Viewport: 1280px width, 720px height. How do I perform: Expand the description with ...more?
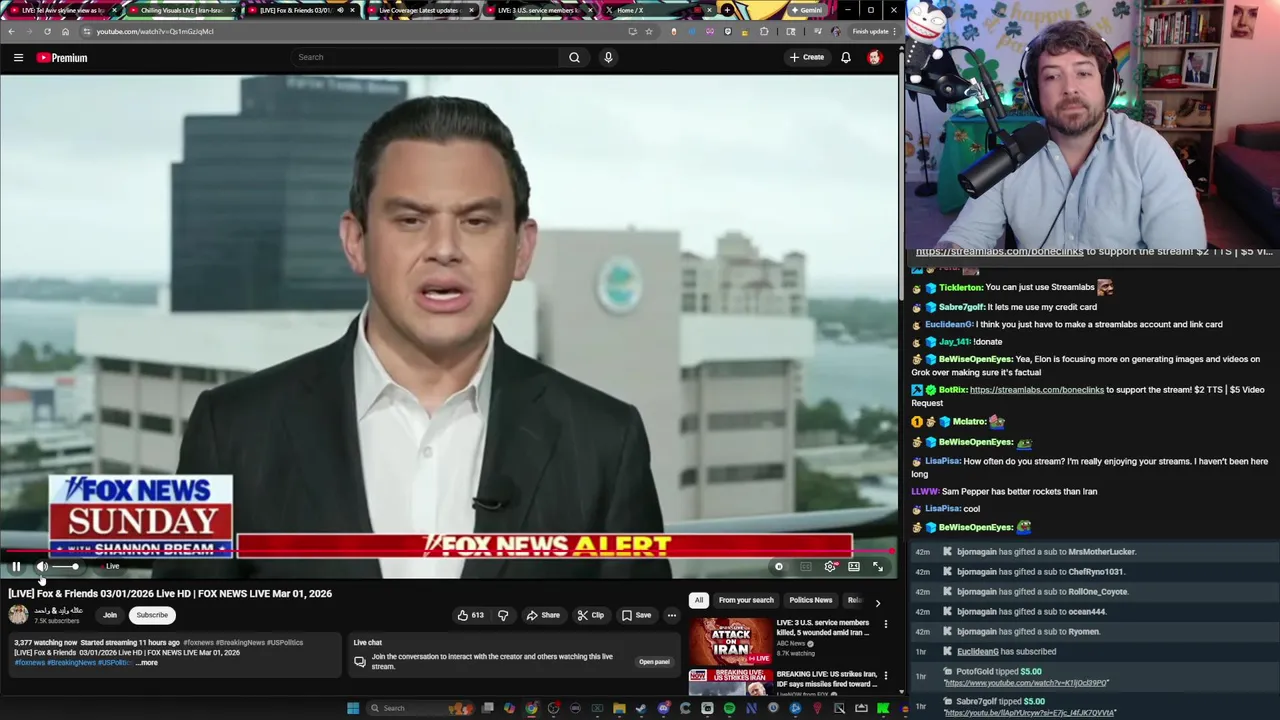[147, 663]
